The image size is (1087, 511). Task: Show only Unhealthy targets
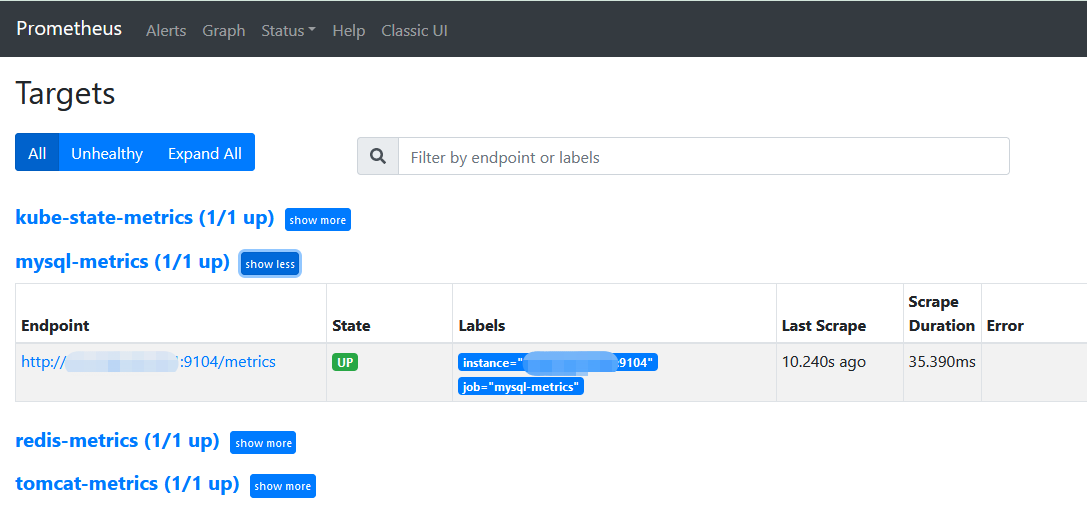[x=107, y=153]
